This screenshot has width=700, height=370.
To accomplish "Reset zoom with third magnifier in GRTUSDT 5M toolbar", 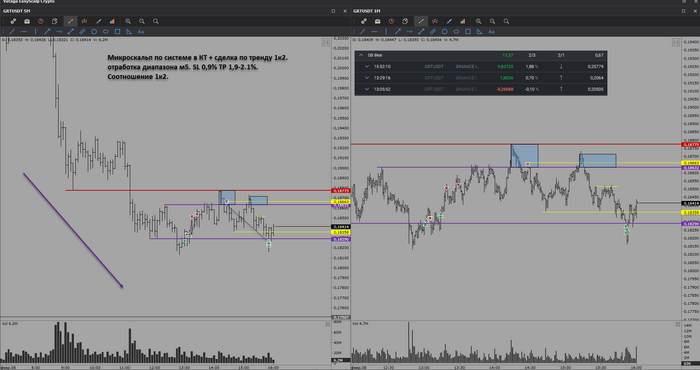I will click(156, 21).
